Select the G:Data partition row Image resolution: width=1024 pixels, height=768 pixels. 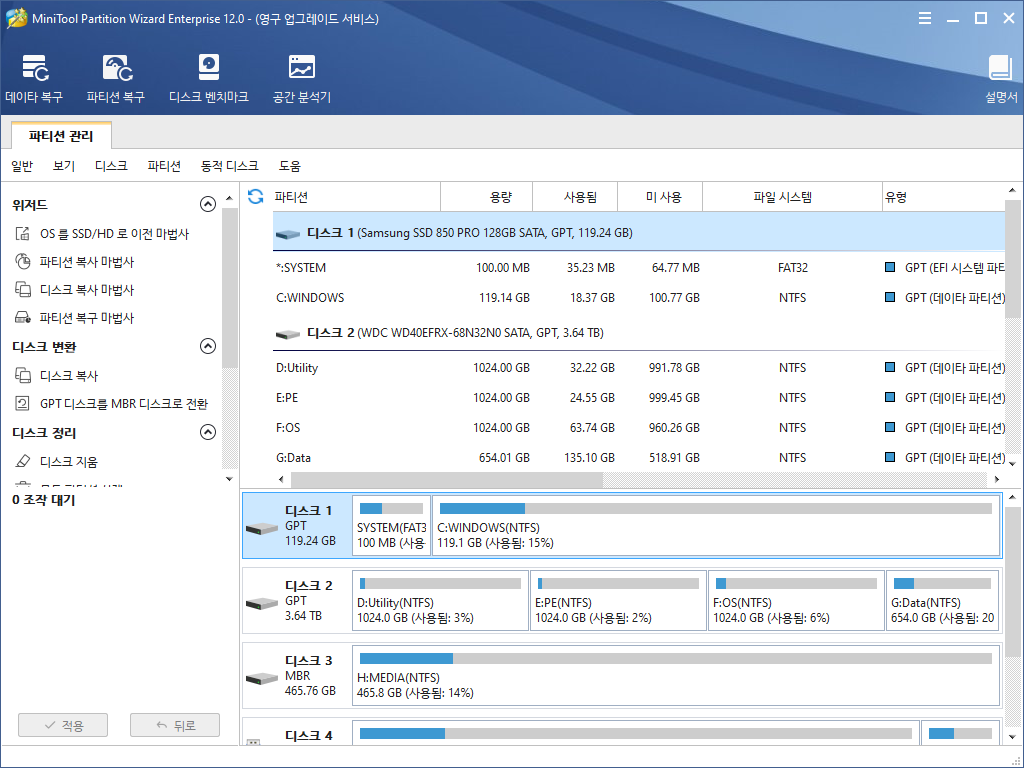pyautogui.click(x=639, y=458)
